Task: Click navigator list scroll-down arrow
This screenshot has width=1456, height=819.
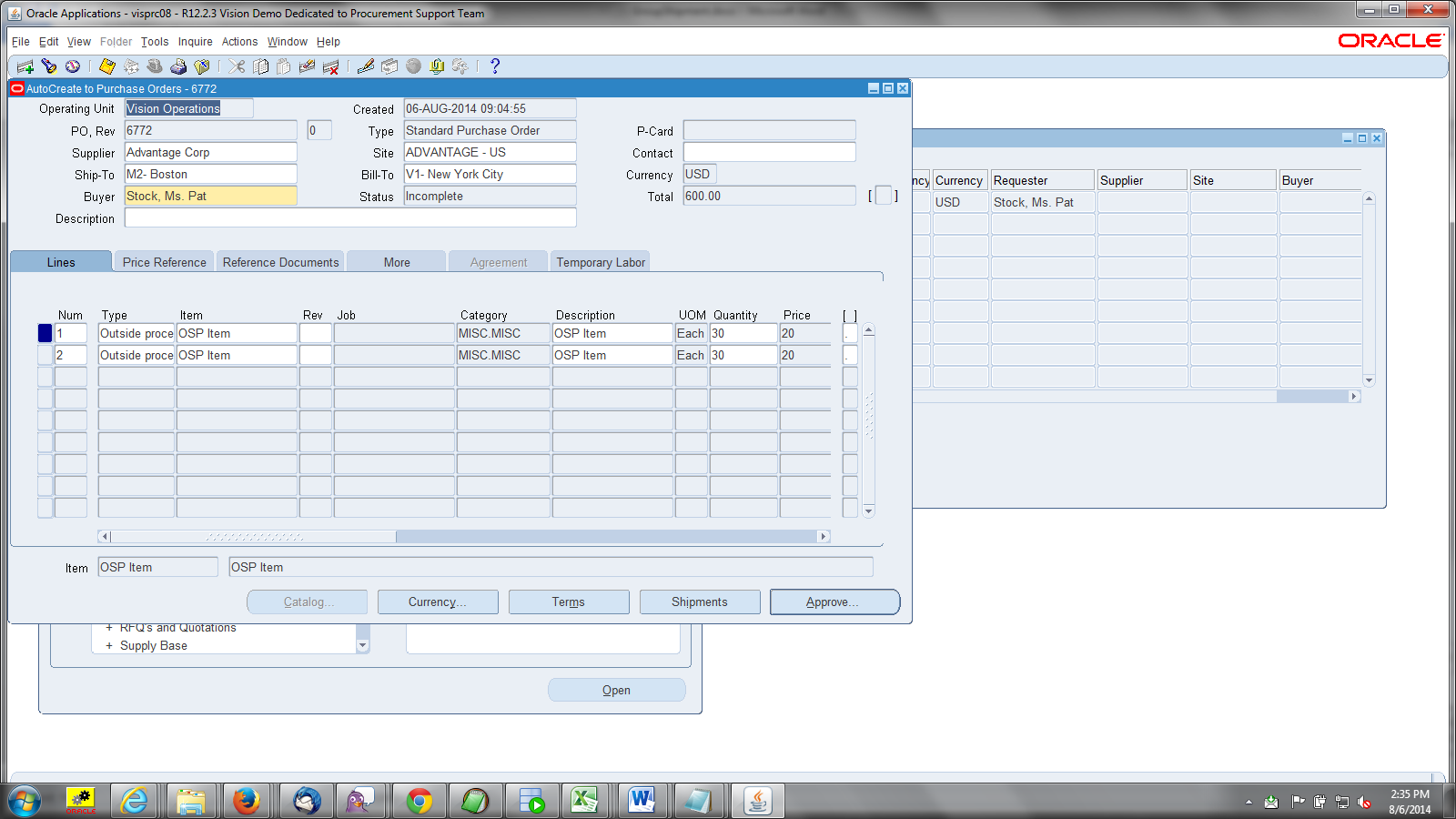Action: (x=362, y=646)
